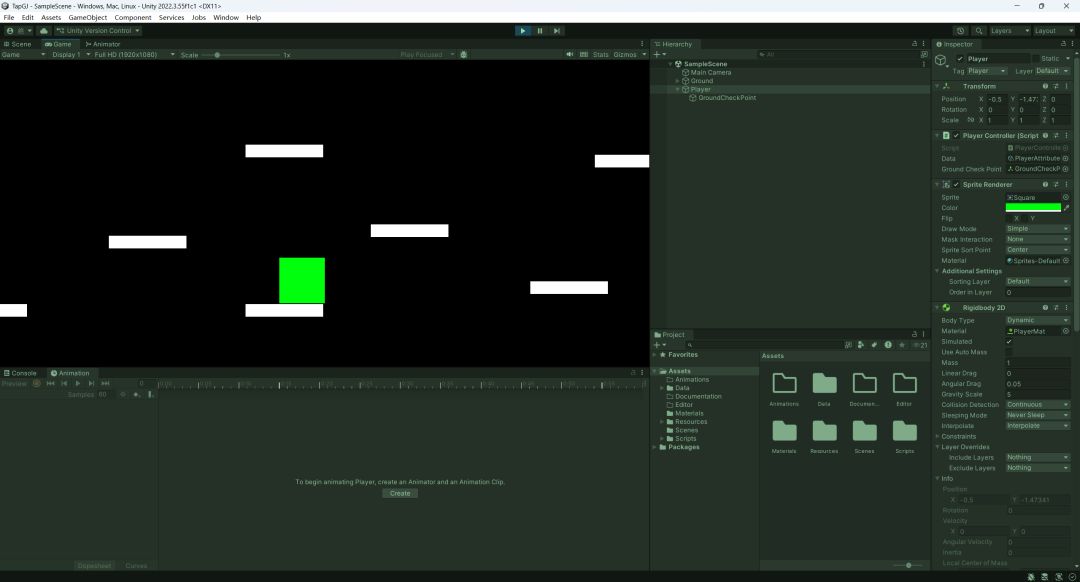The image size is (1080, 582).
Task: Pause the game with the Pause button
Action: (540, 31)
